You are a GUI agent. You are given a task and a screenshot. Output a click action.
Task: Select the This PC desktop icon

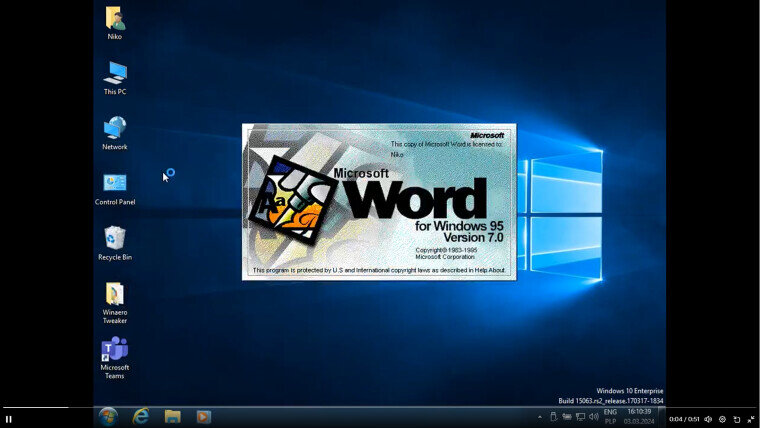point(115,78)
